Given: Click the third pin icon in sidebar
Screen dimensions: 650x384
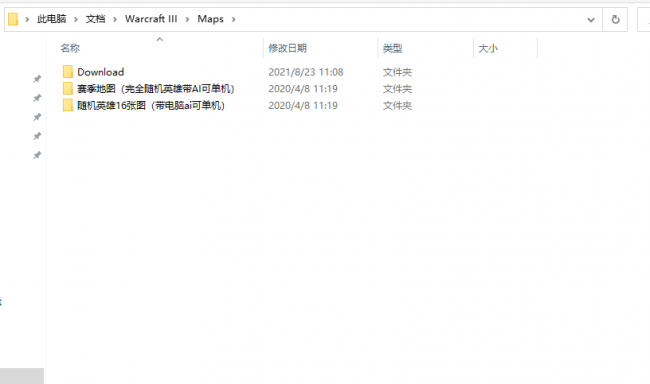Looking at the screenshot, I should coord(37,117).
